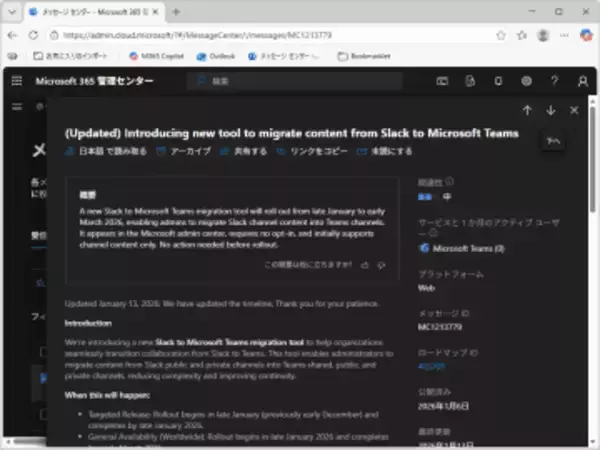
Task: Open the メッセージ センター bookmark
Action: 284,56
